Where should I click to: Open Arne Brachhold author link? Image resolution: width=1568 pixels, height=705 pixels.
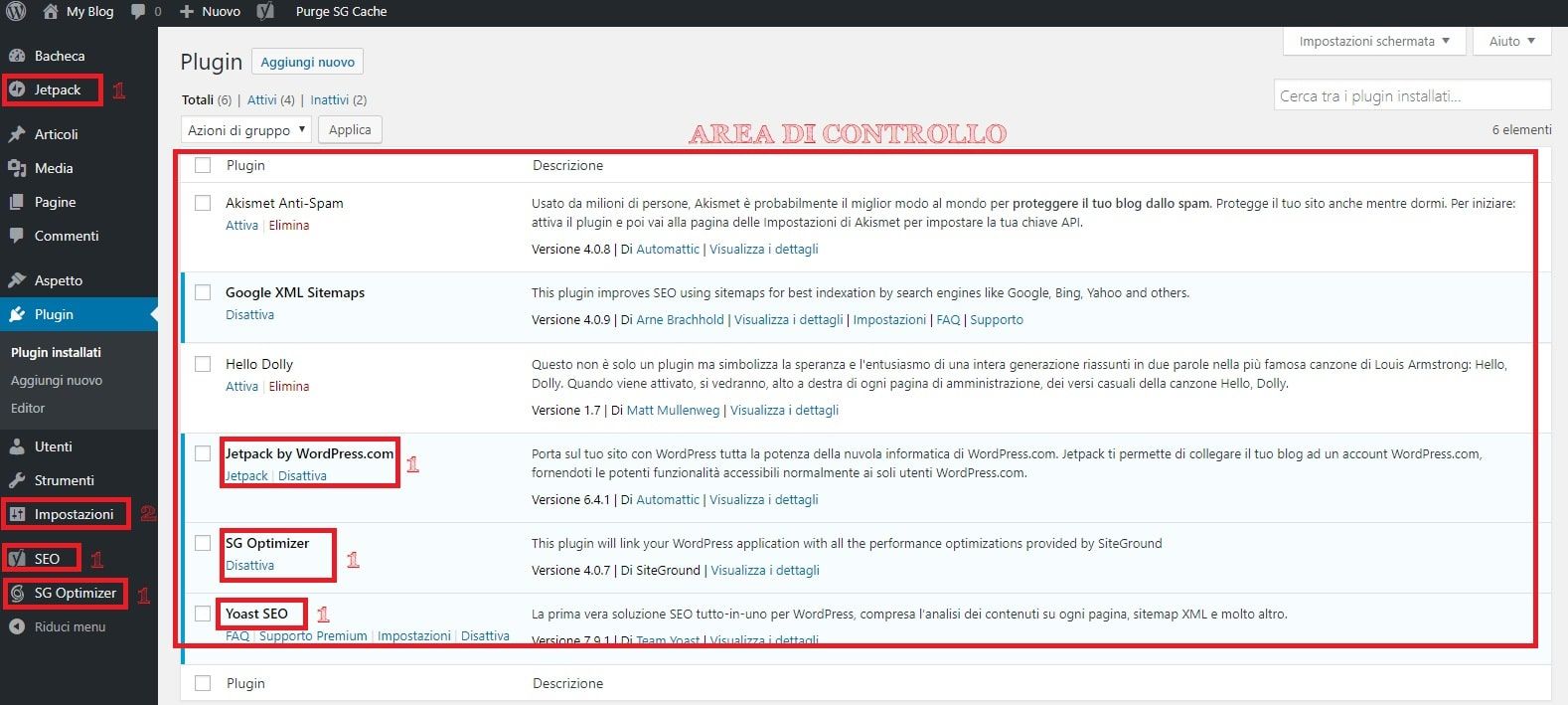(x=680, y=320)
